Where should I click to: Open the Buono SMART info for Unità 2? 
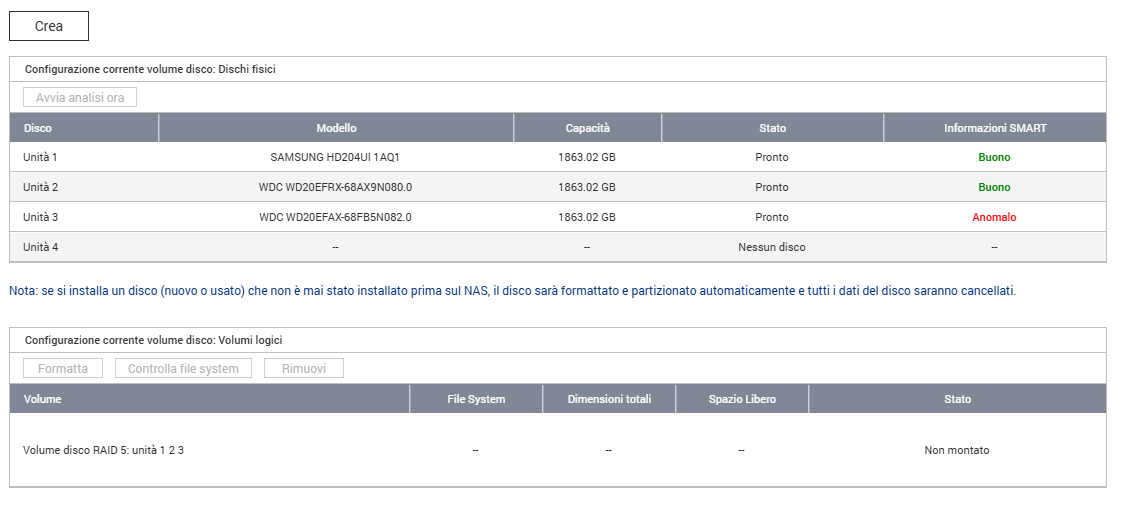pos(993,188)
